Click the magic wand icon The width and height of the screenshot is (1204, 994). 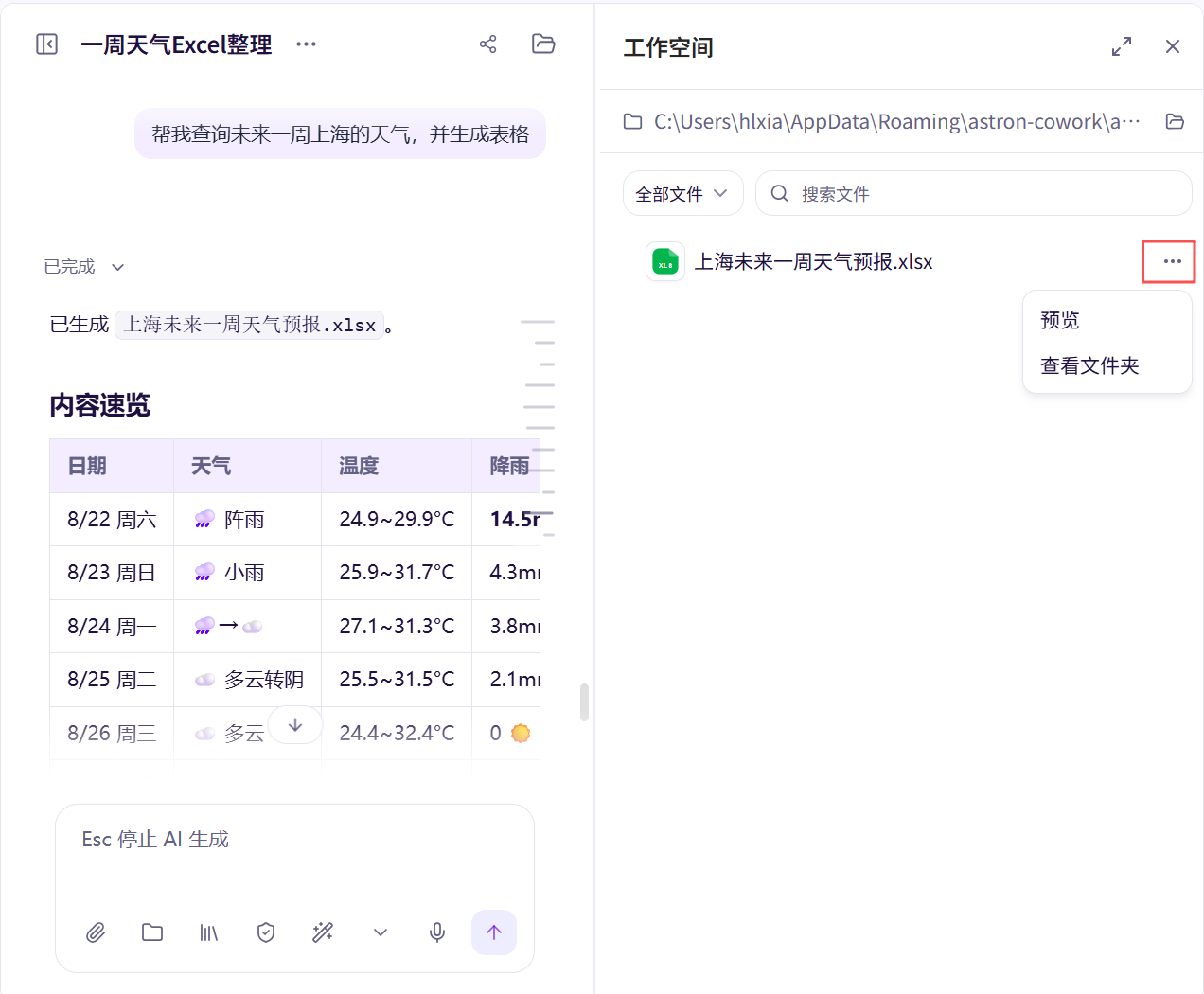coord(323,932)
